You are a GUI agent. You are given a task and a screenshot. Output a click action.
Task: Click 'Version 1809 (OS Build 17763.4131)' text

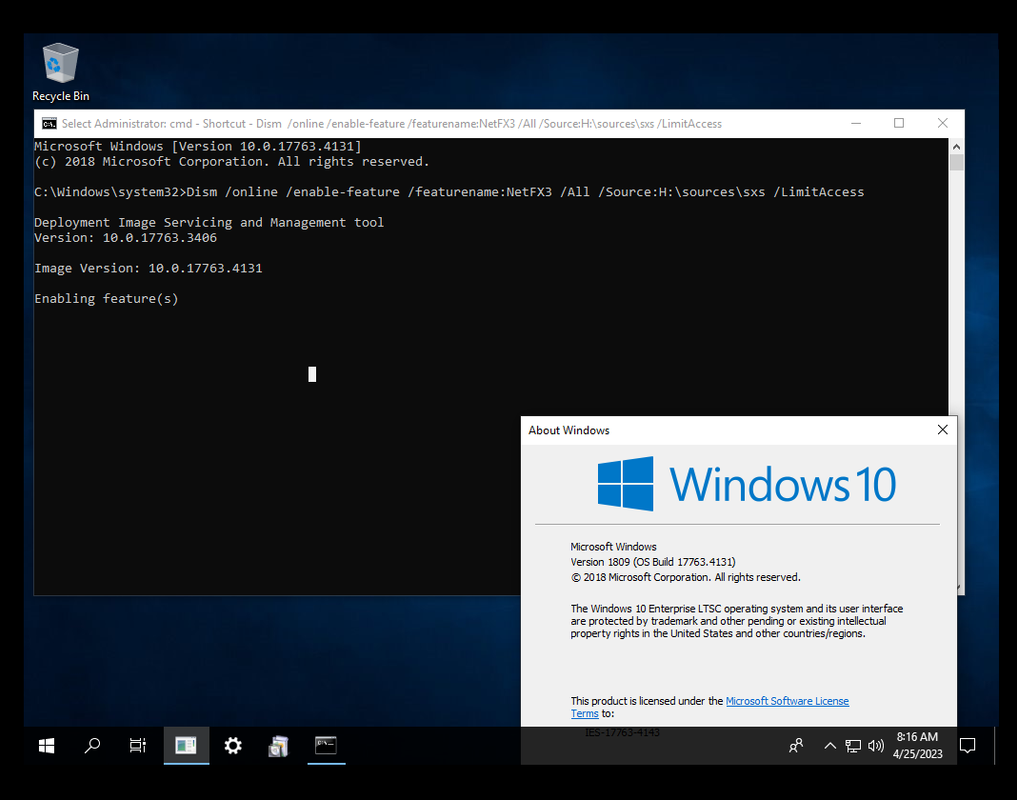(x=652, y=562)
